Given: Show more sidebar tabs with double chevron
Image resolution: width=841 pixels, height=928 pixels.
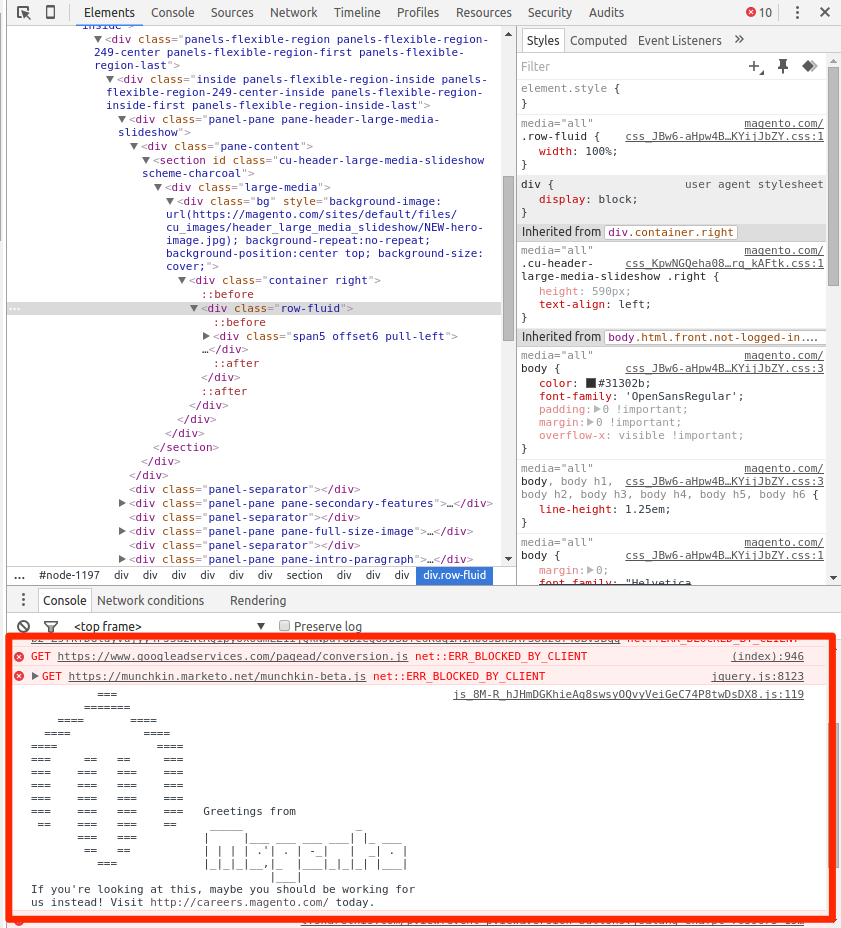Looking at the screenshot, I should click(x=739, y=40).
